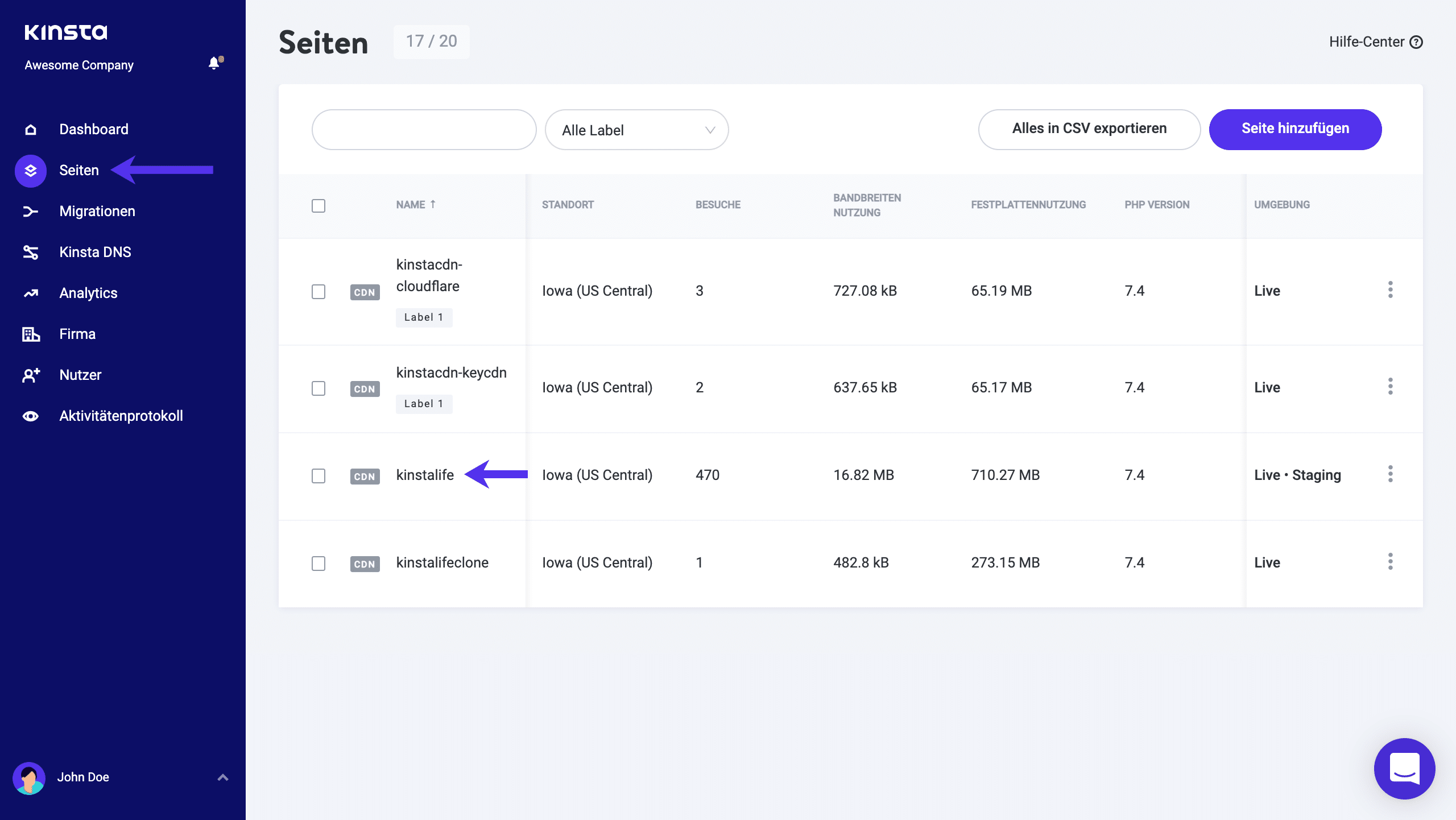Screen dimensions: 1456x820
Task: Open kinstalifeclone row options menu
Action: coord(1390,562)
